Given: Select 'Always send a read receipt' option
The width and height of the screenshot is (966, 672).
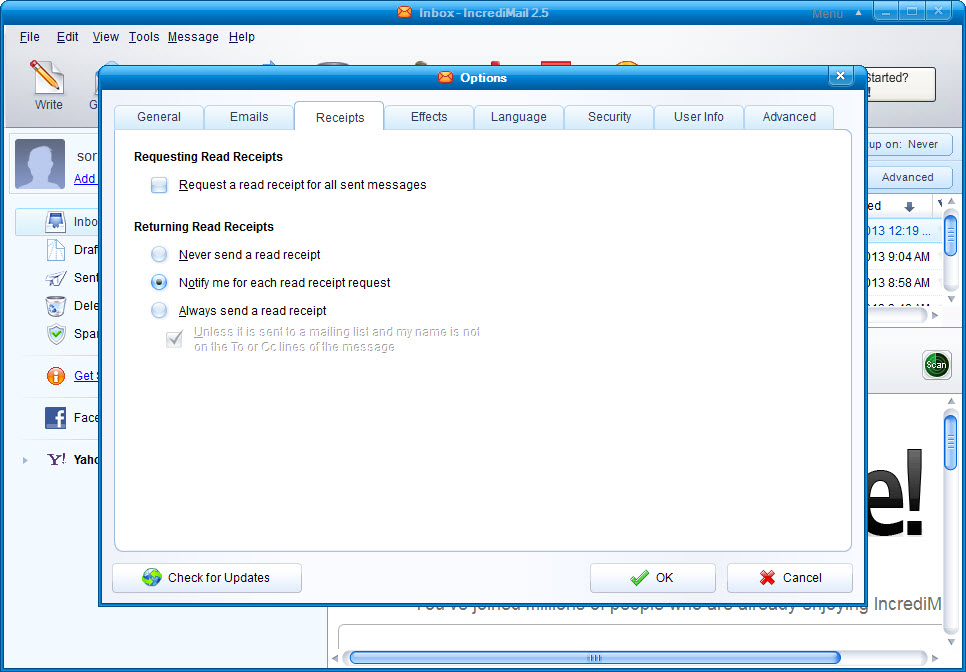Looking at the screenshot, I should 159,310.
